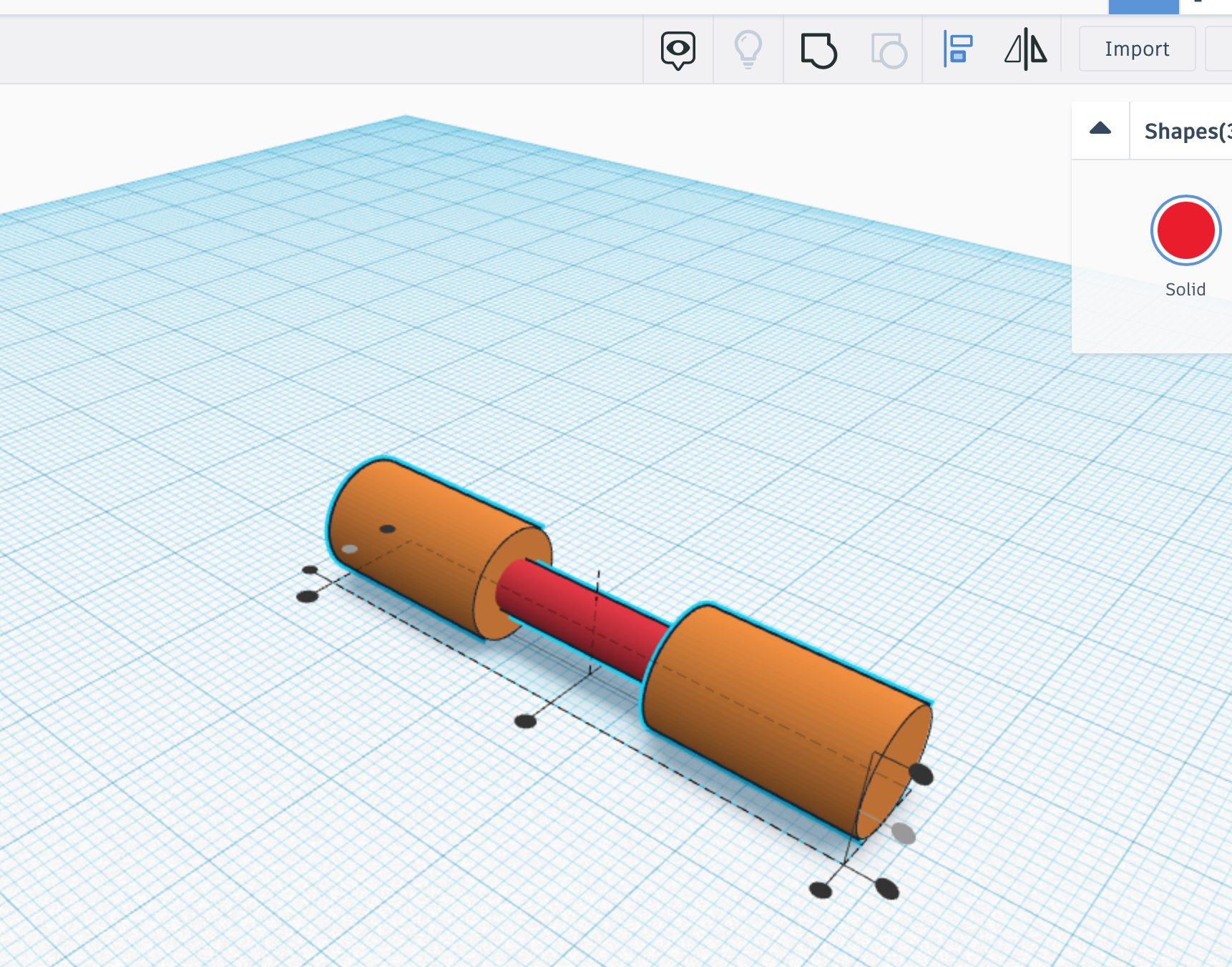Screen dimensions: 1232x967
Task: Click the lightbulb icon to show hidden objects
Action: point(748,50)
